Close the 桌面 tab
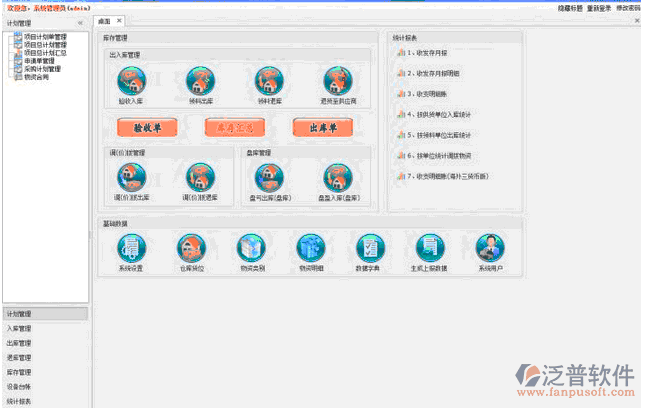Image resolution: width=645 pixels, height=408 pixels. pyautogui.click(x=119, y=21)
